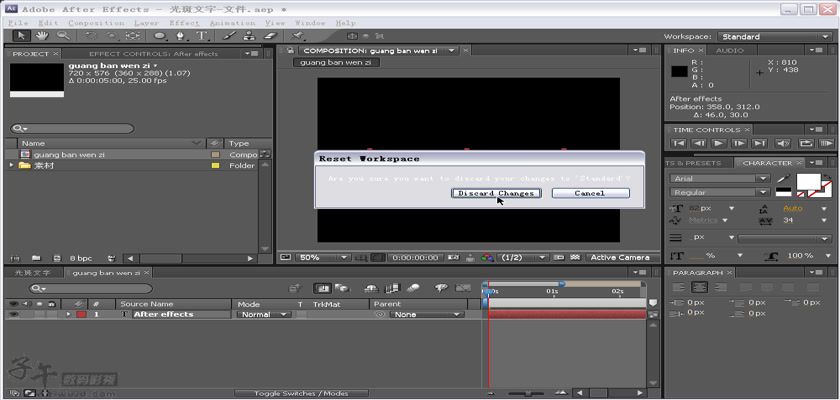The height and width of the screenshot is (400, 840).
Task: Select the Eraser tool
Action: [x=270, y=36]
